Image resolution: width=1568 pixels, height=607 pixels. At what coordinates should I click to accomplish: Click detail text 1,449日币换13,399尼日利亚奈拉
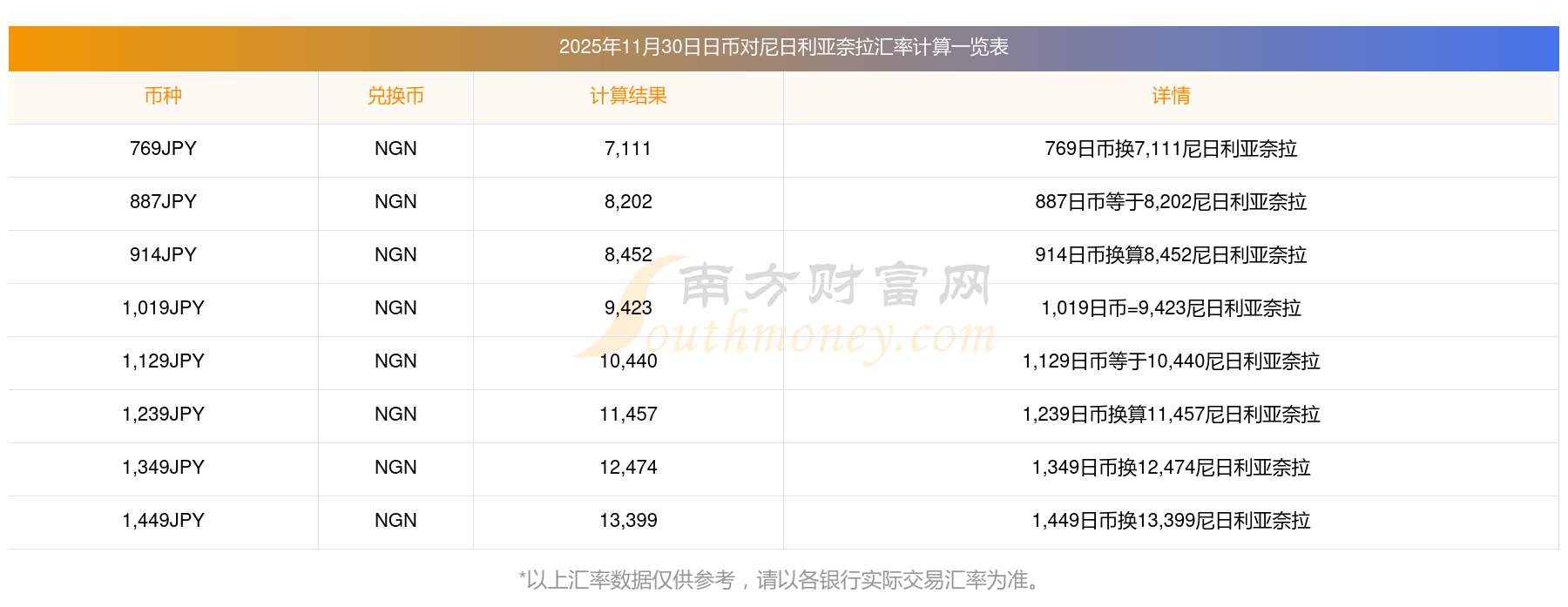click(x=1171, y=521)
